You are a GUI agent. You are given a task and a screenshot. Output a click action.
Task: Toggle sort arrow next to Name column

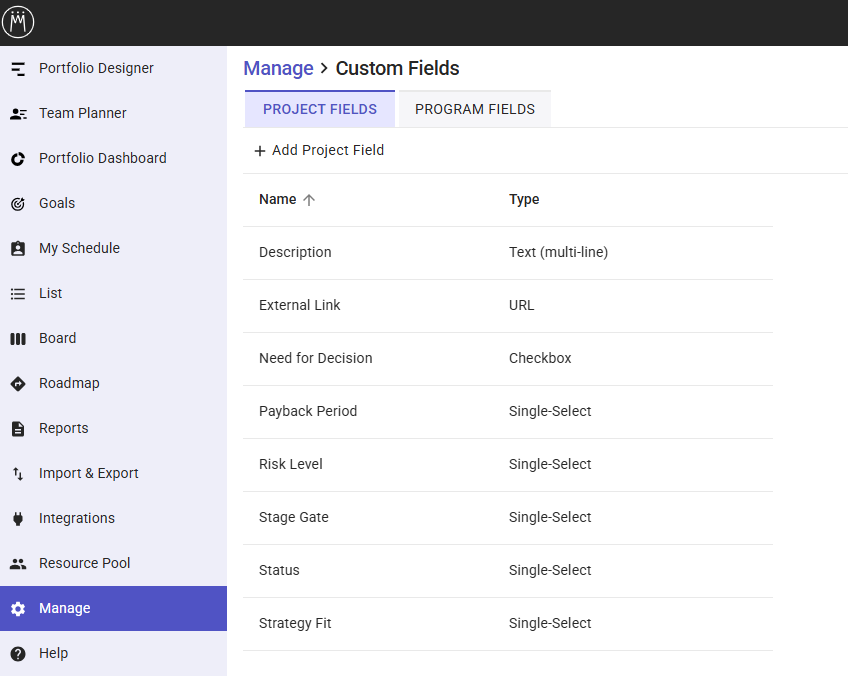tap(309, 200)
